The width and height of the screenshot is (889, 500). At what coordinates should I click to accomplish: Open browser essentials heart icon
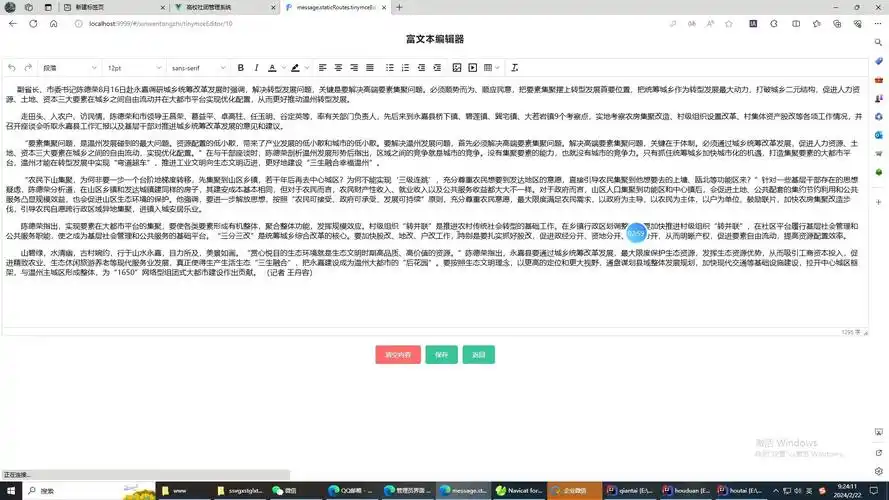[x=857, y=24]
